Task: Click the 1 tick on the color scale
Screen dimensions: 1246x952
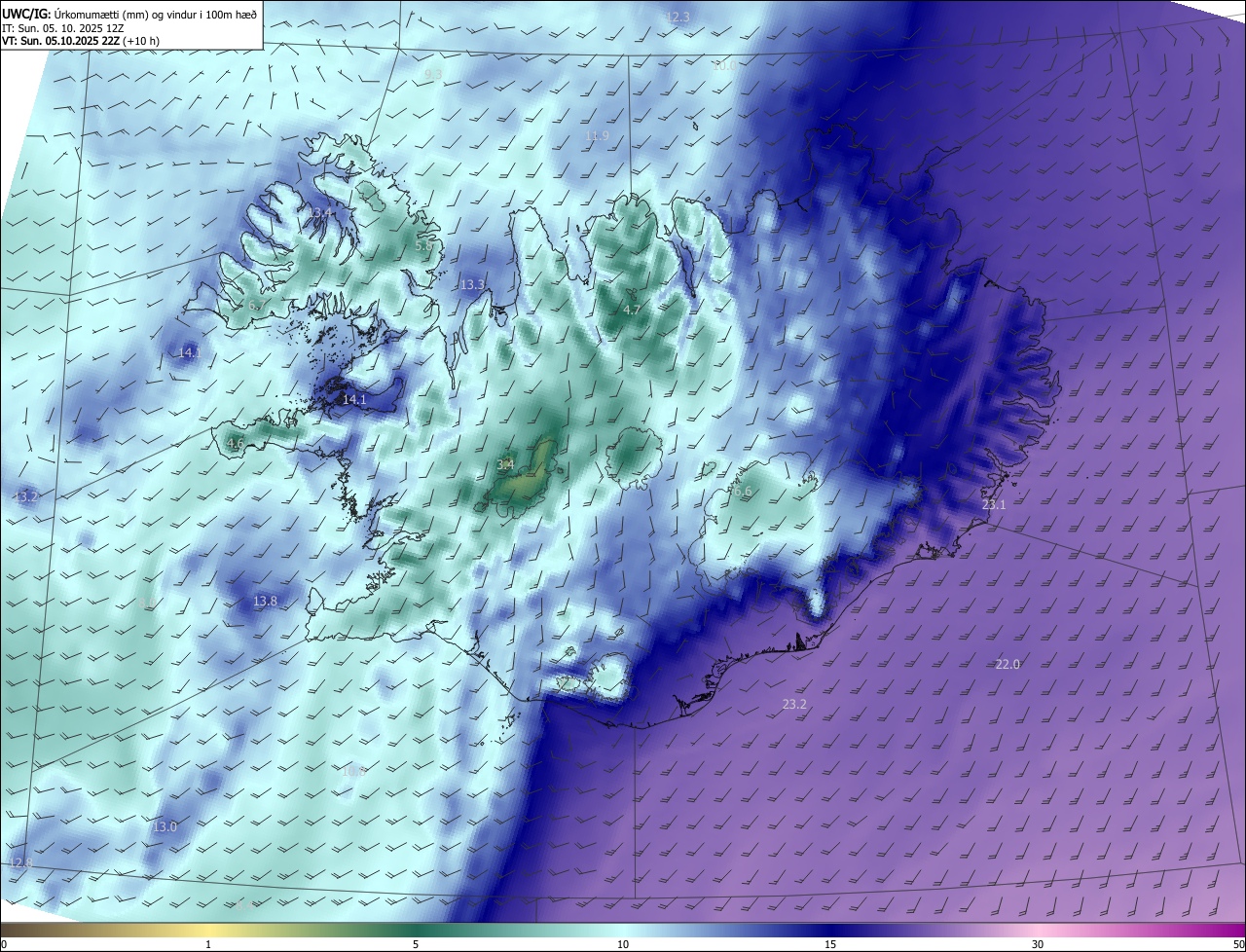Action: click(x=208, y=944)
